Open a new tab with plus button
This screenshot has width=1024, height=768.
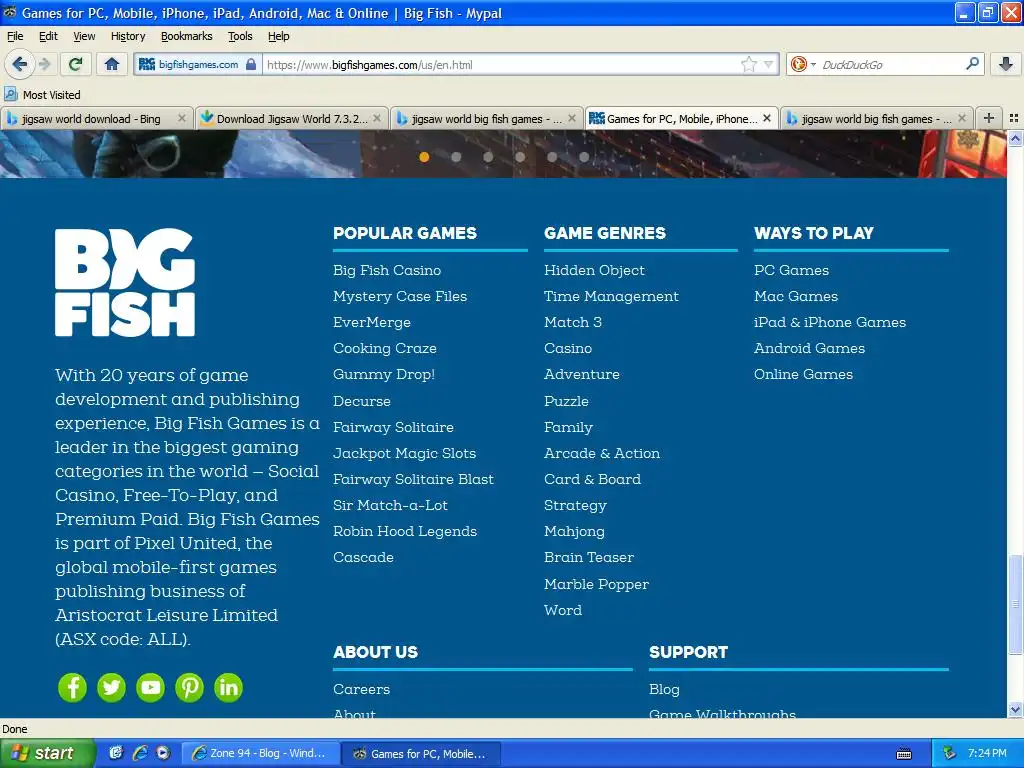click(x=989, y=118)
